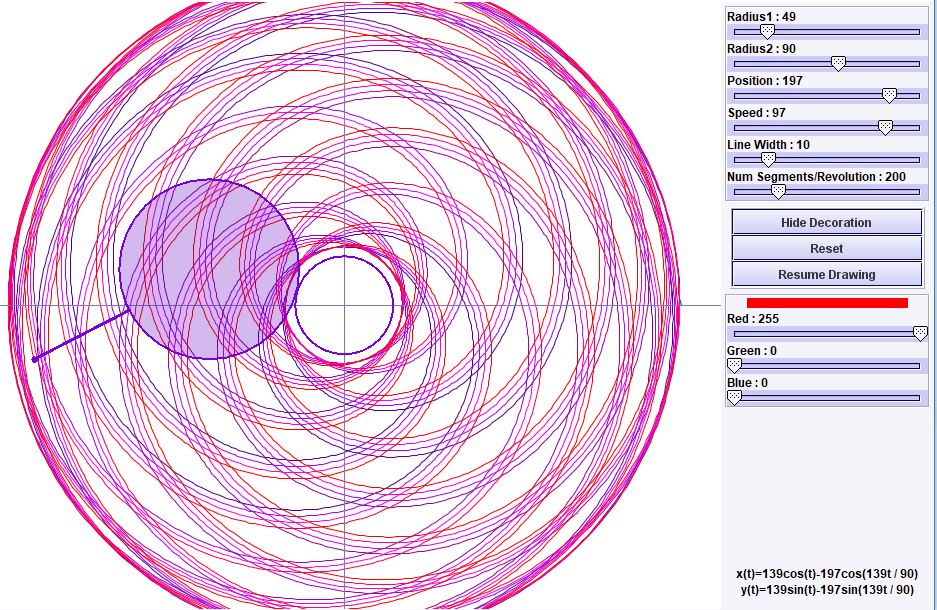Click the 'Radius1 : 49' label
The image size is (937, 610).
[x=761, y=17]
